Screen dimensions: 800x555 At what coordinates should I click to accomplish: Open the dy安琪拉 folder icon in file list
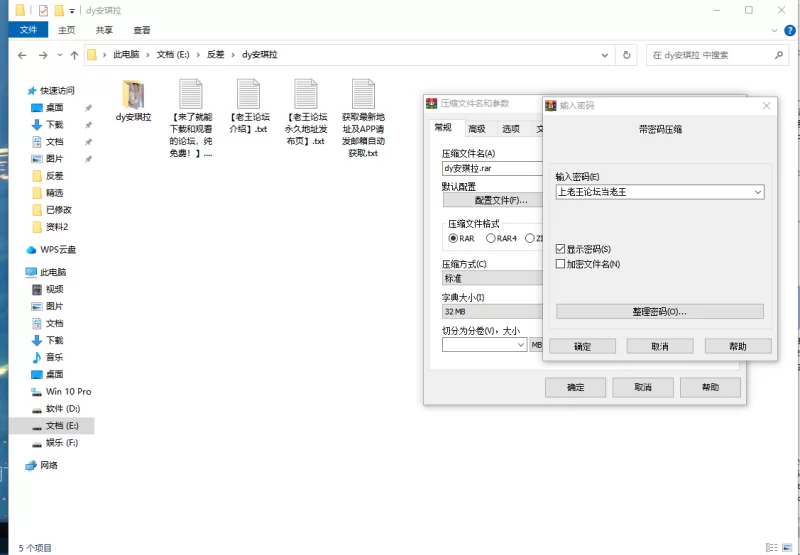coord(133,94)
